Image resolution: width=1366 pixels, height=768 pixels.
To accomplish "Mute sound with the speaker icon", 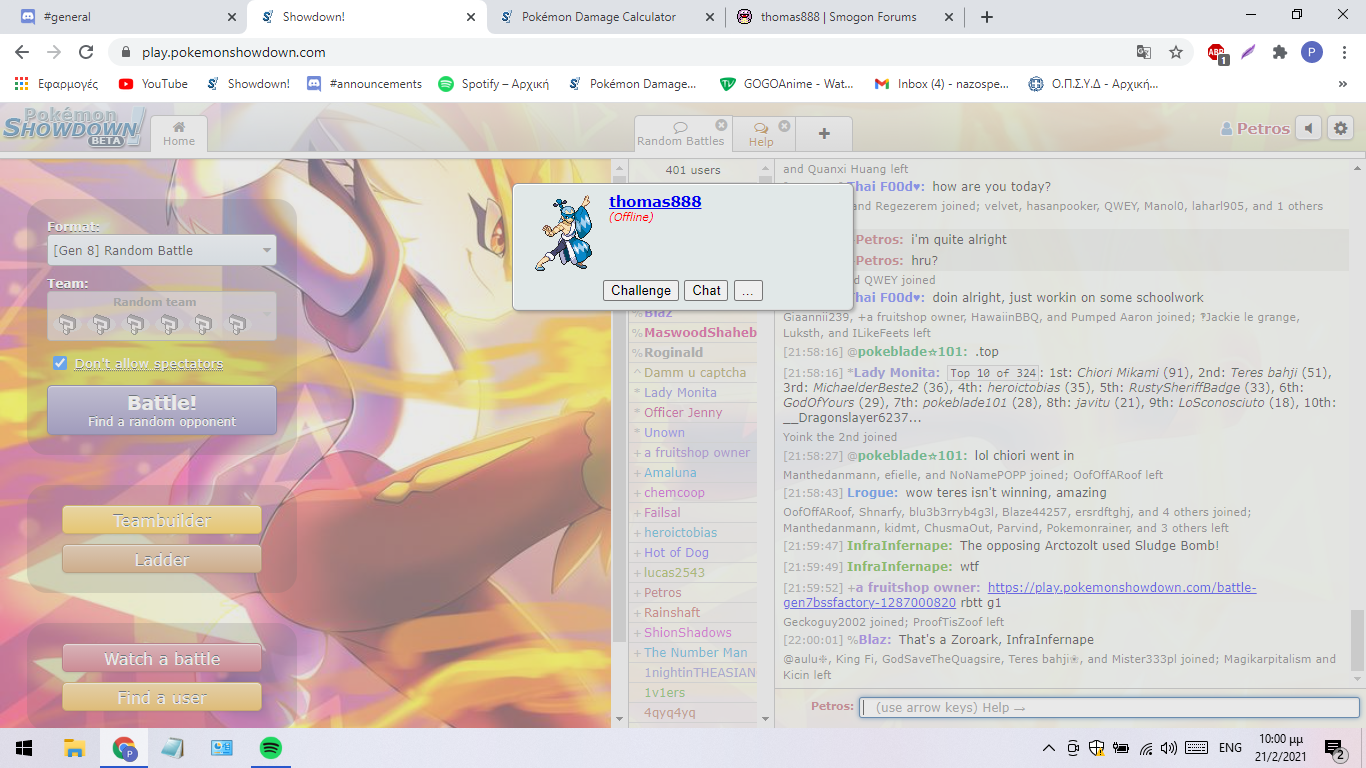I will click(1308, 128).
